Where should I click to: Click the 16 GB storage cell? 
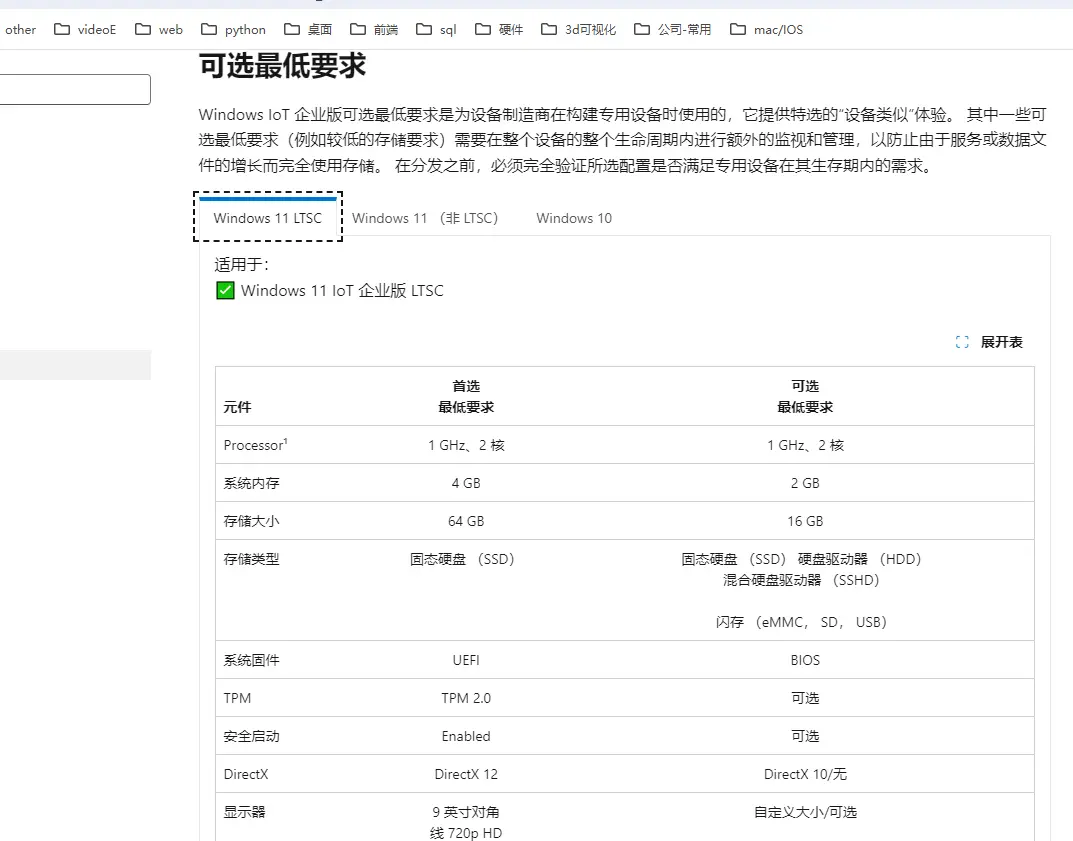coord(805,521)
